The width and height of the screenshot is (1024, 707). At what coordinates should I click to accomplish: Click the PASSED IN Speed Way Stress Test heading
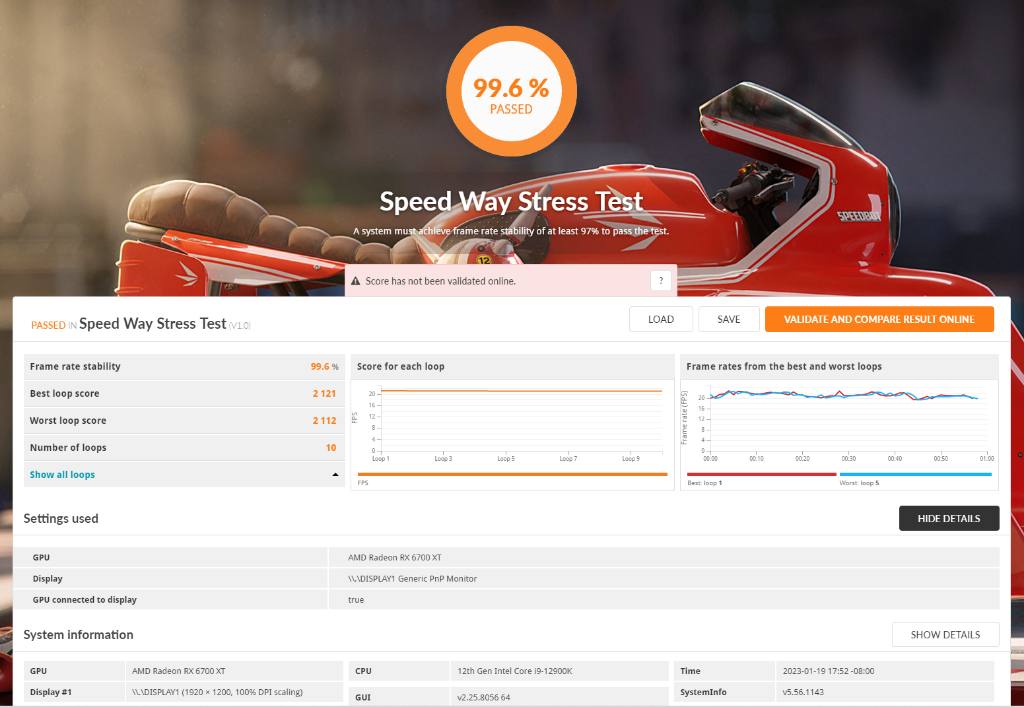click(140, 324)
